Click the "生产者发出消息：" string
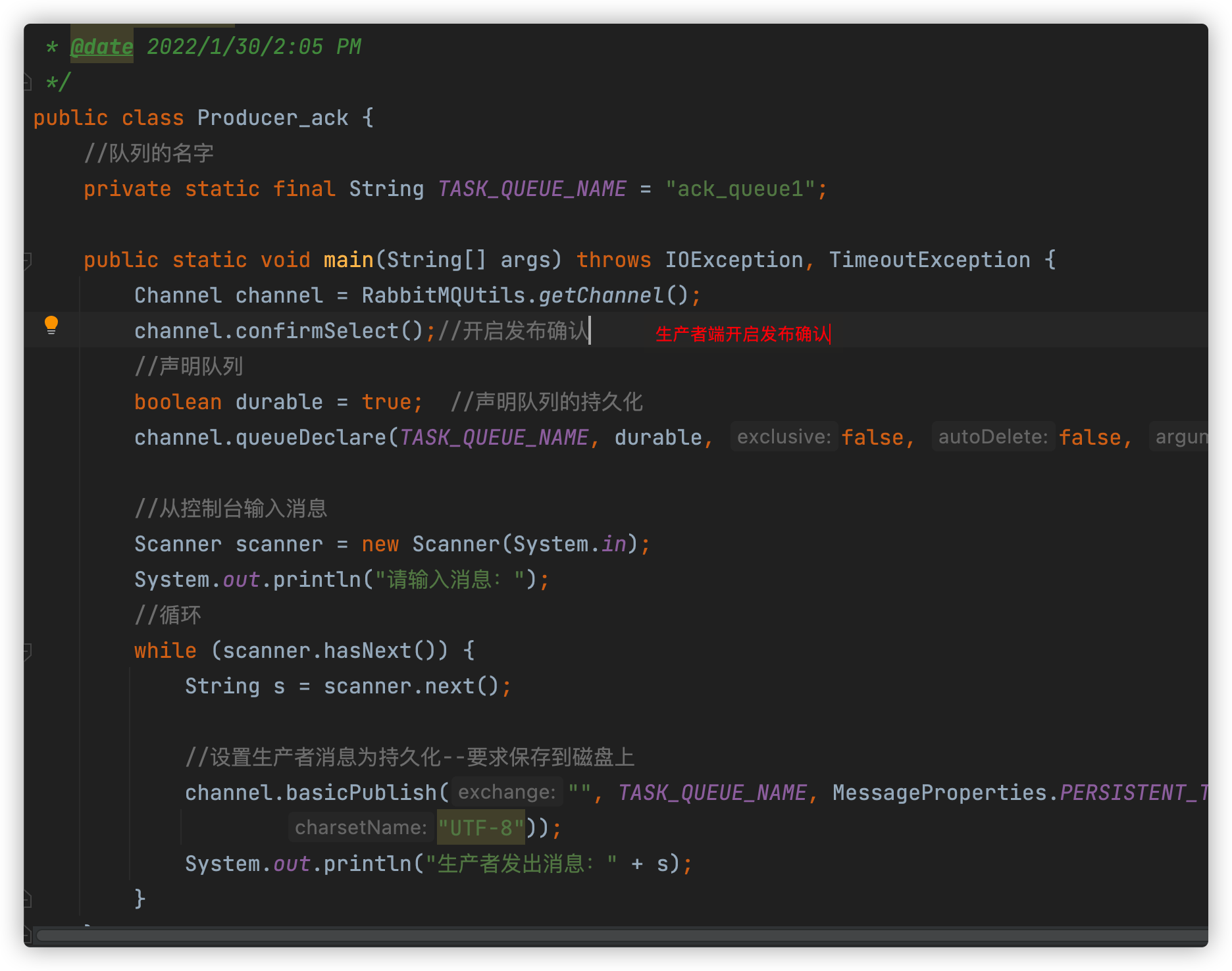Viewport: 1232px width, 971px height. [x=521, y=864]
